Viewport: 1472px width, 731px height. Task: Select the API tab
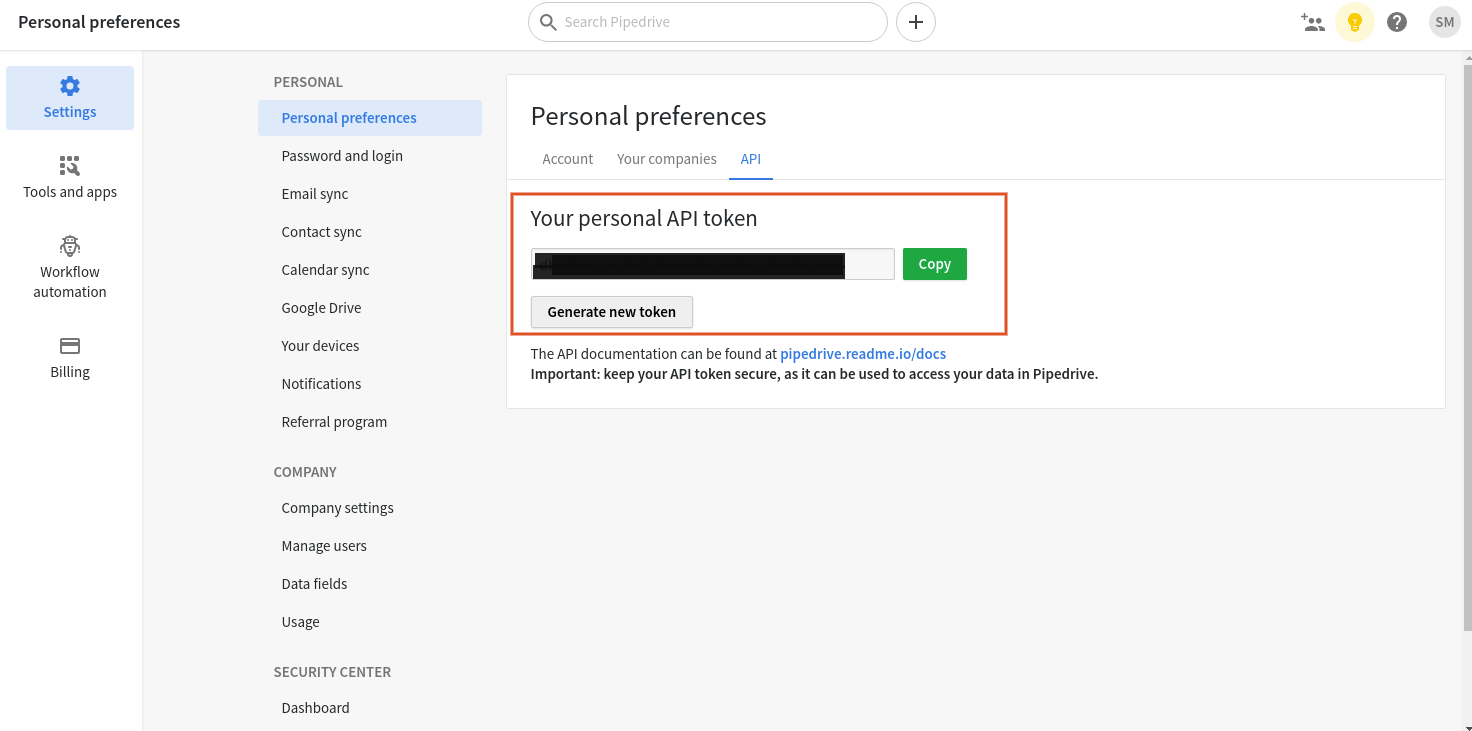[751, 159]
